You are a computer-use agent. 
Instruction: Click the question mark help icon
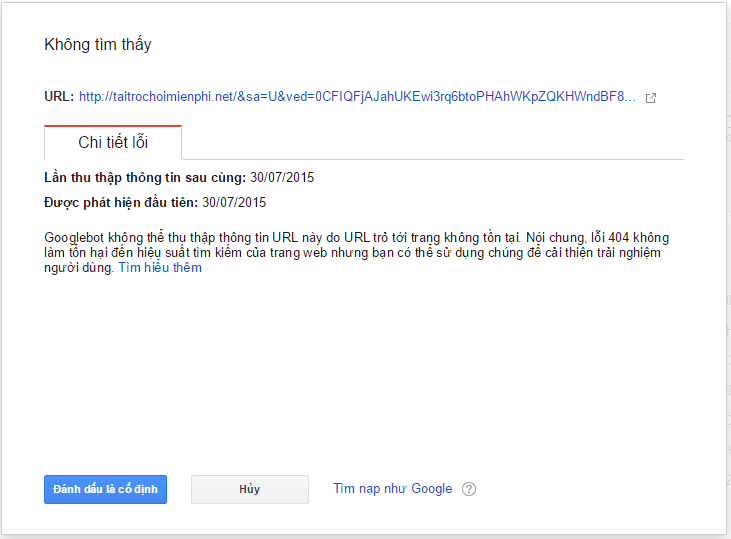pyautogui.click(x=469, y=489)
